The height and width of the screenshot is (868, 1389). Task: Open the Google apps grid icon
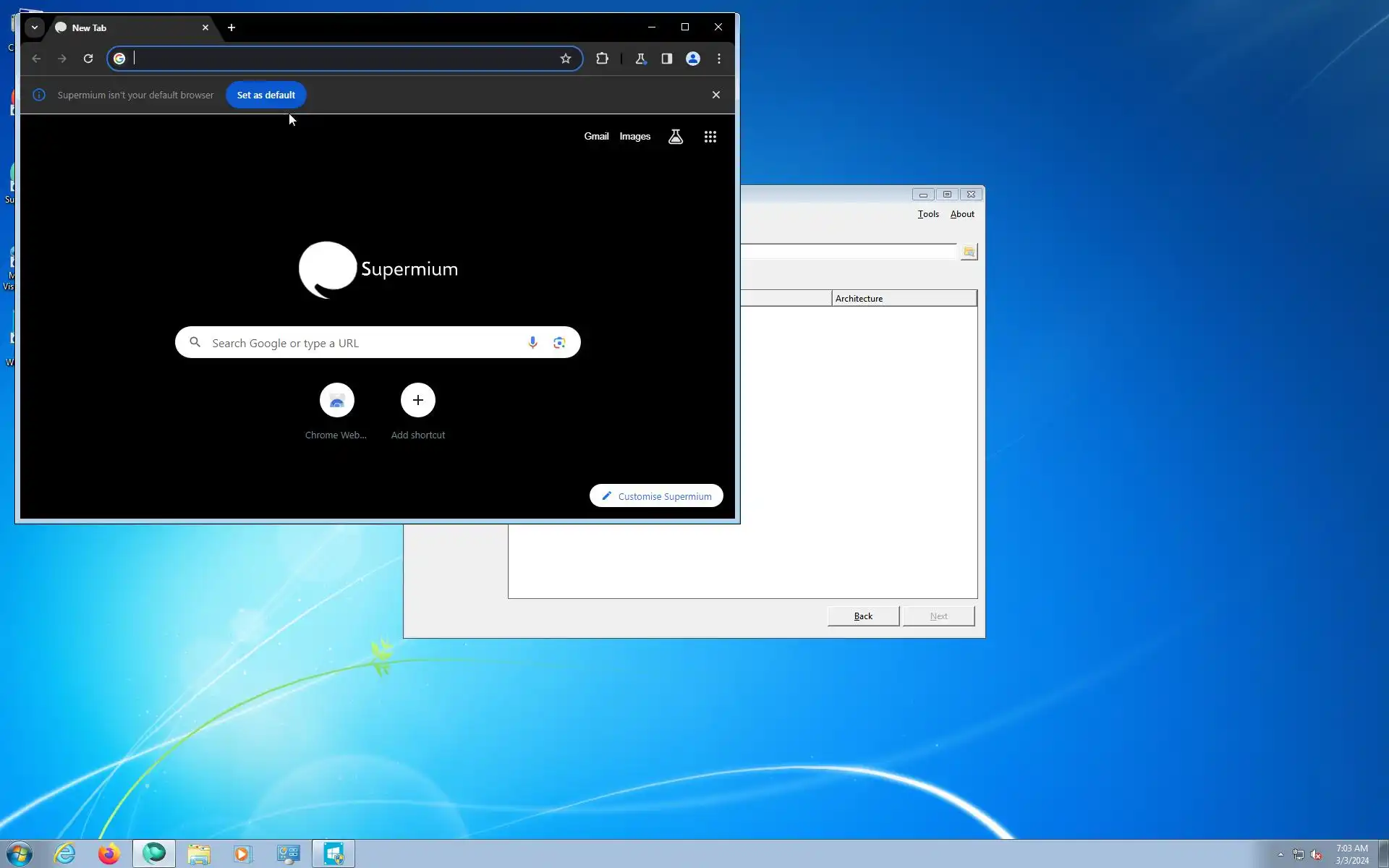pos(710,137)
